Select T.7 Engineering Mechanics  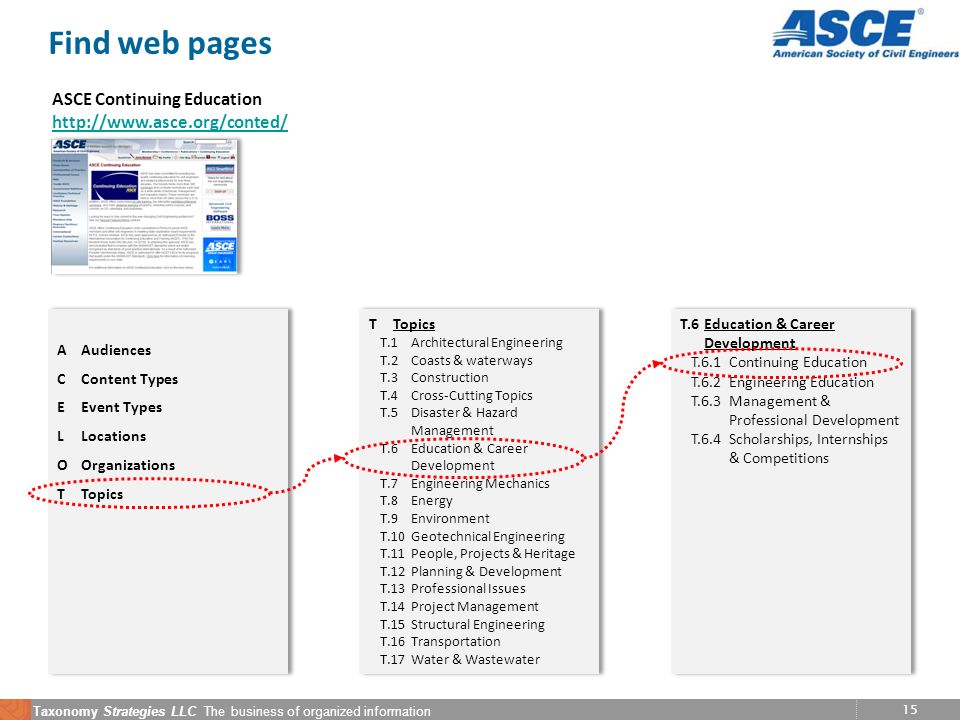click(465, 484)
